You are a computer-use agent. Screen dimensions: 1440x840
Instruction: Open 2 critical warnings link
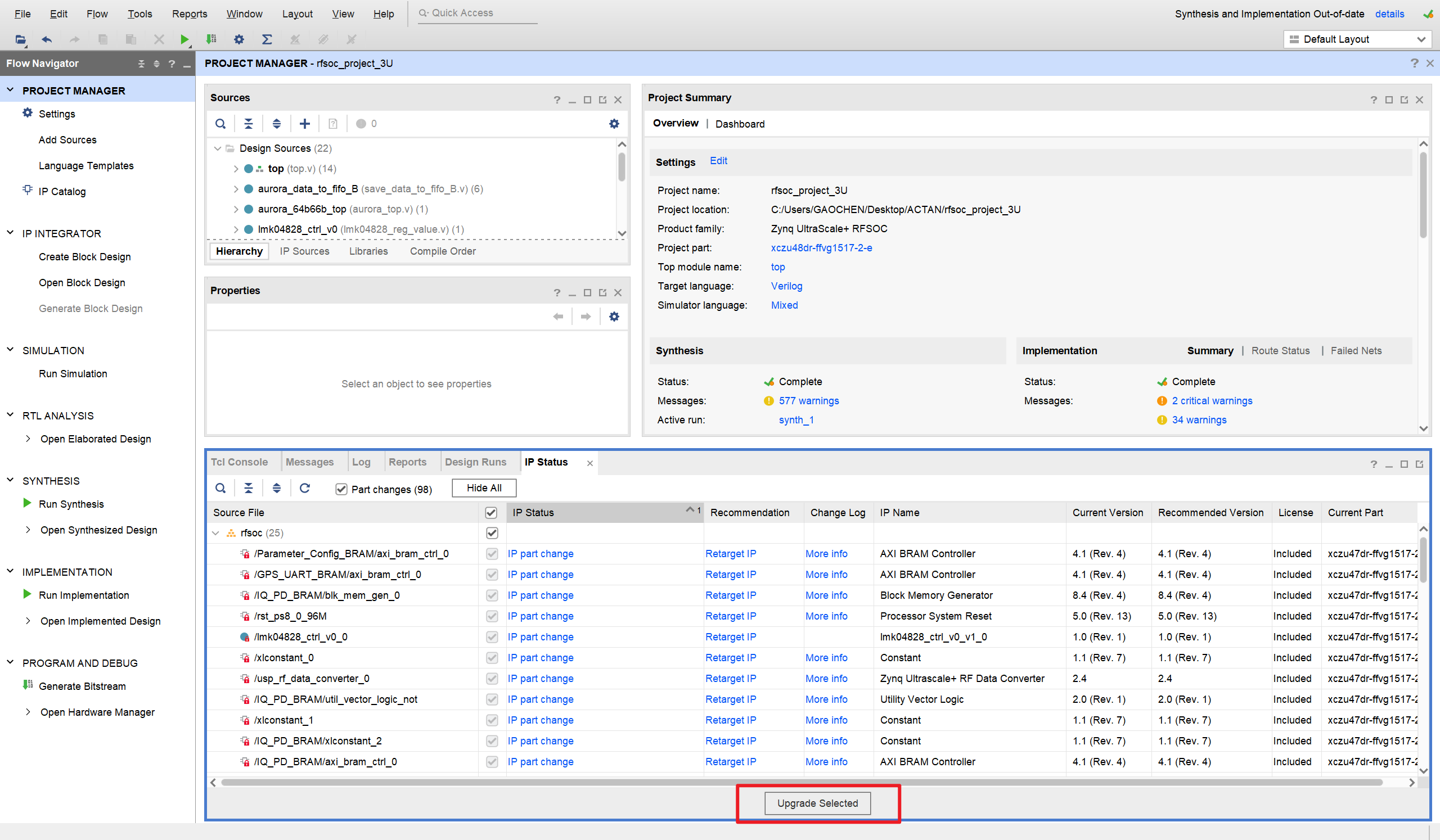[x=1212, y=401]
